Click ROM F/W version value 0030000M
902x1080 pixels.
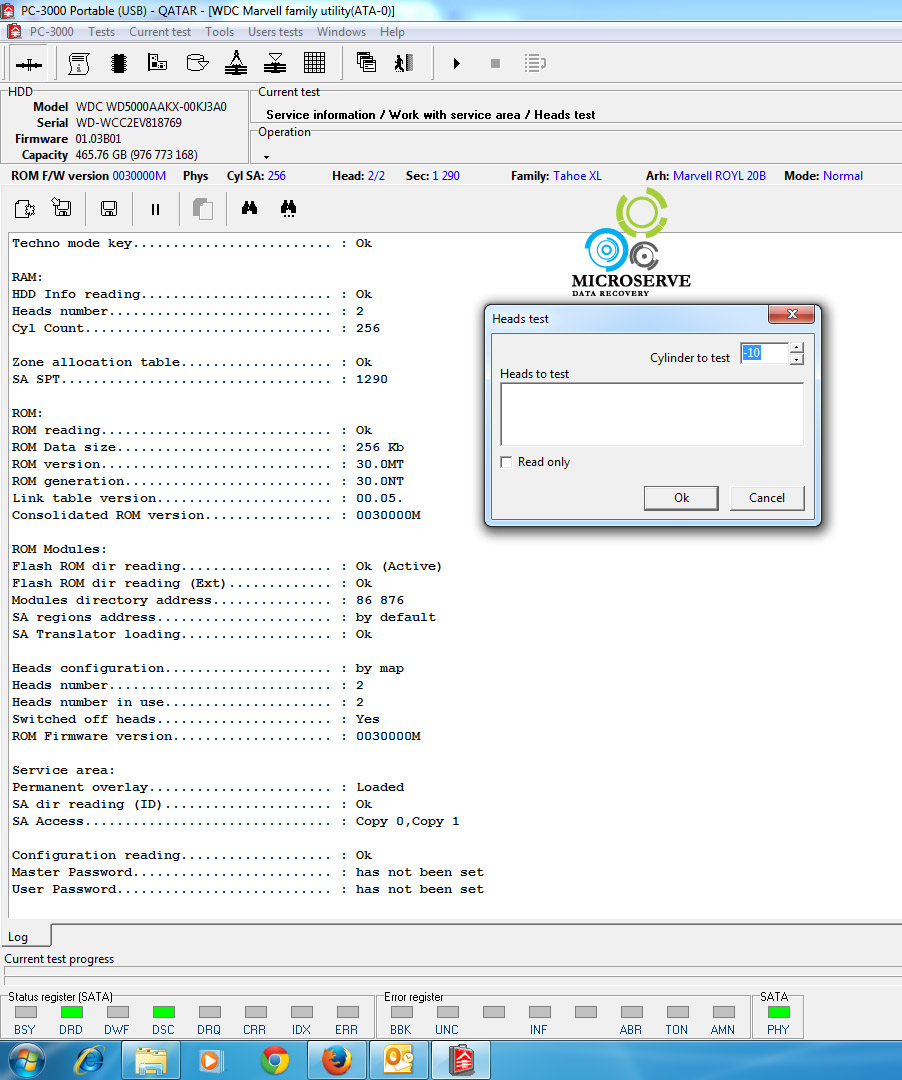(x=139, y=176)
